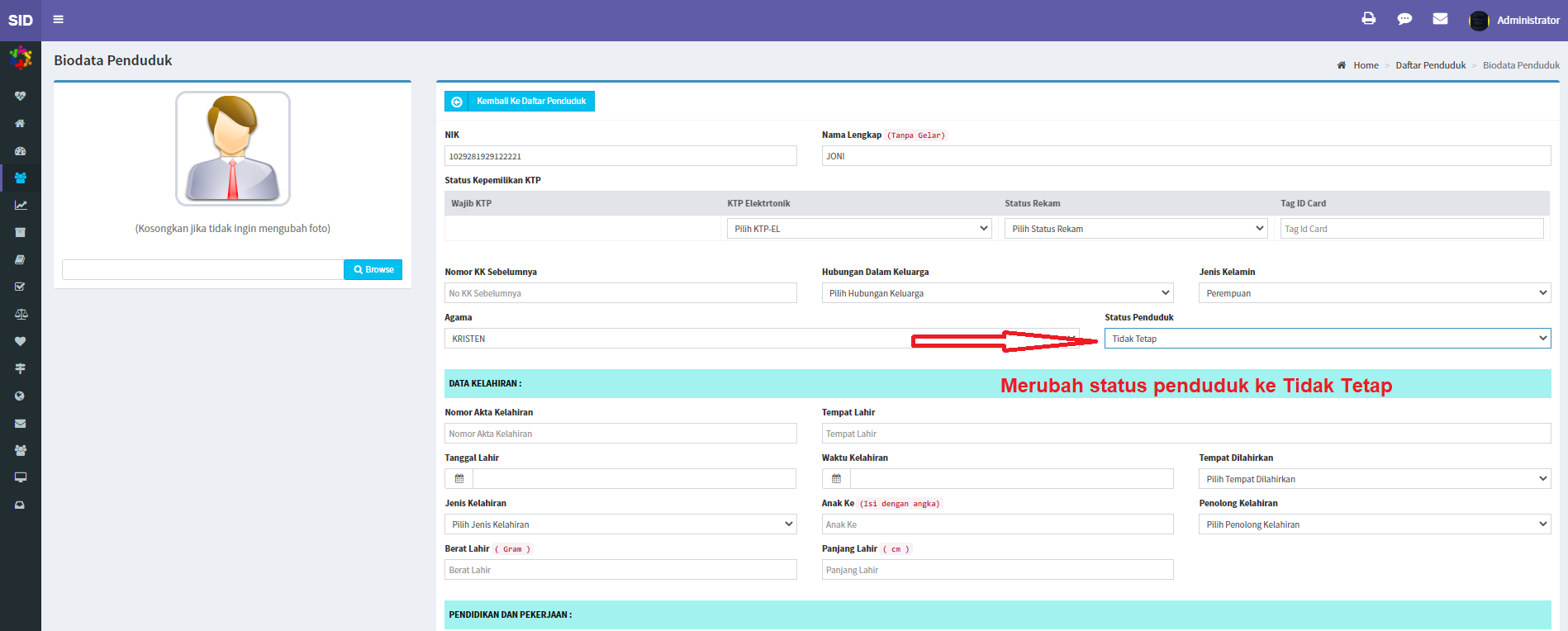The image size is (1568, 631).
Task: Expand the Jenis Kelahiran dropdown
Action: click(x=620, y=524)
